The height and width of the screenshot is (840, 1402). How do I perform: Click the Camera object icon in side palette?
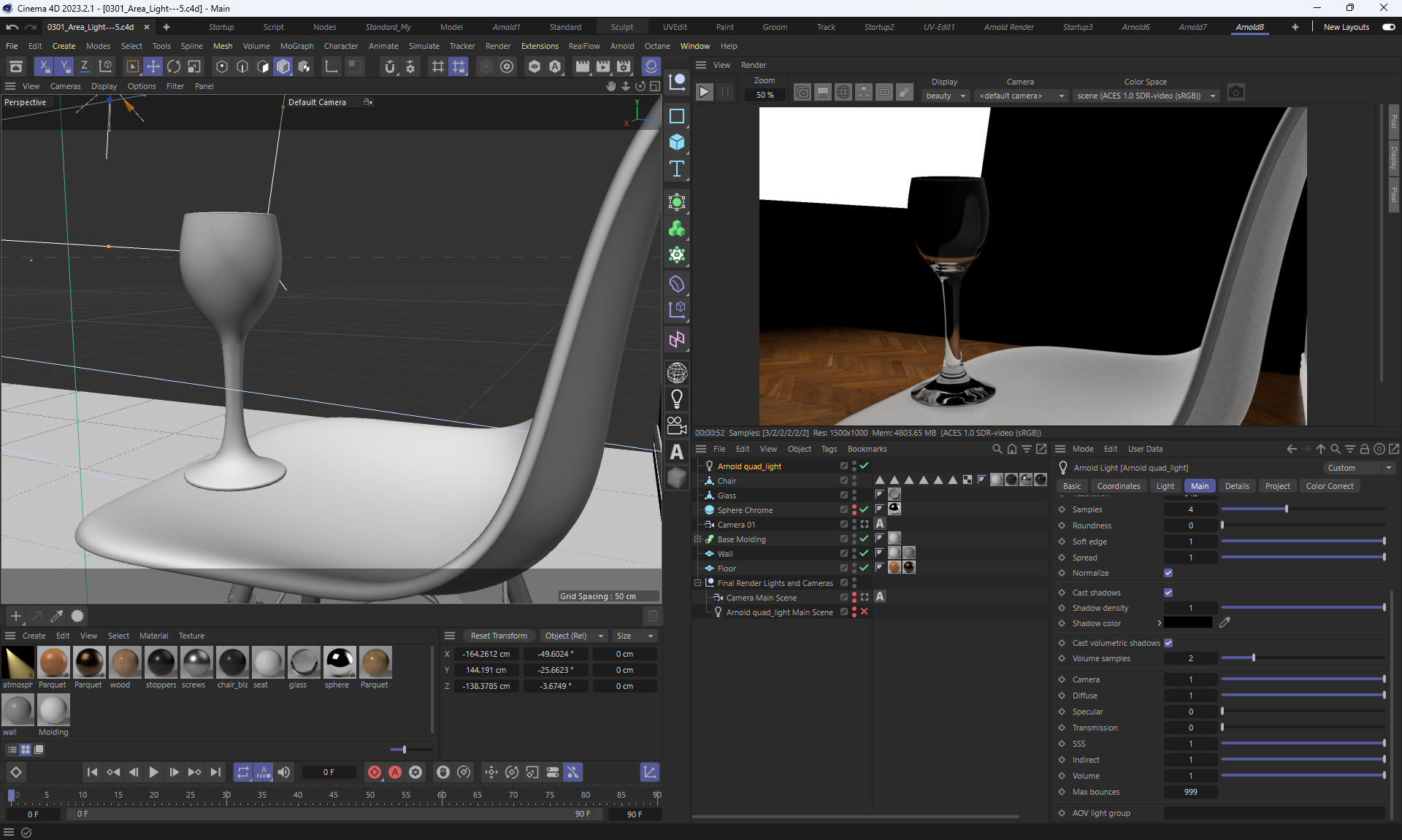(x=677, y=425)
